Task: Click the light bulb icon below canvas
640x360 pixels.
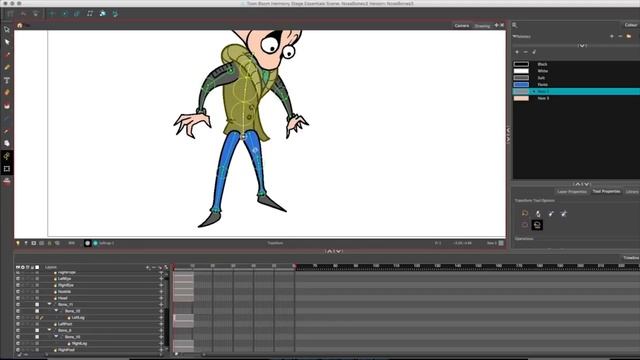Action: pos(18,243)
